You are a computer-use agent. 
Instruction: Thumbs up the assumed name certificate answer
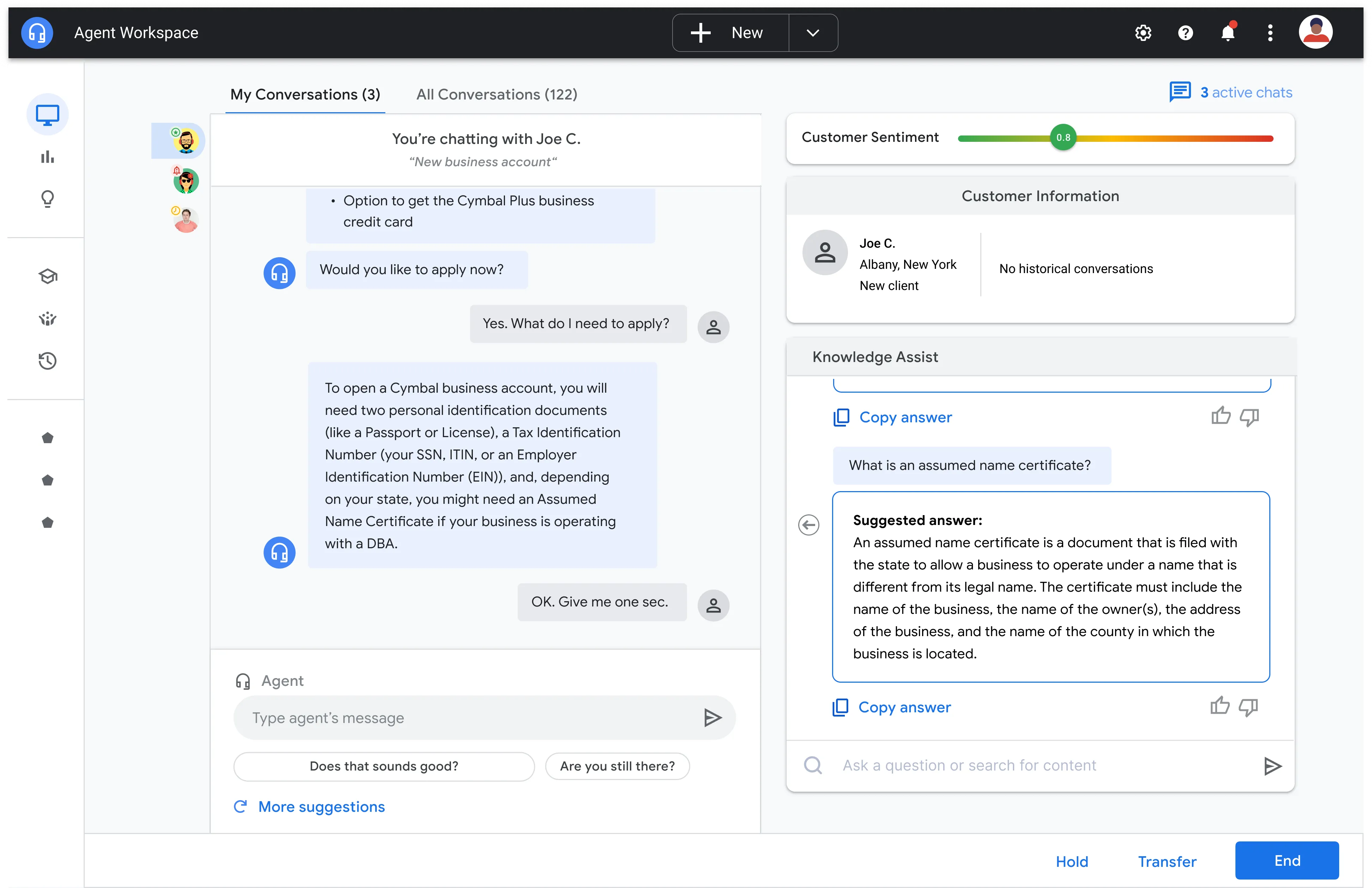point(1219,706)
